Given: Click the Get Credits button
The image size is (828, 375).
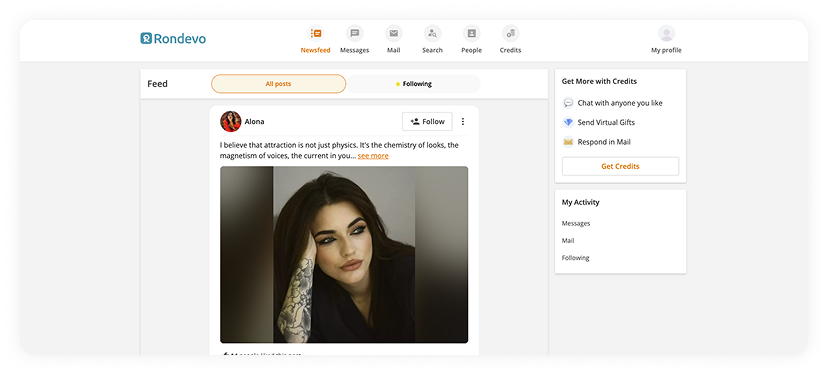Looking at the screenshot, I should click(620, 166).
